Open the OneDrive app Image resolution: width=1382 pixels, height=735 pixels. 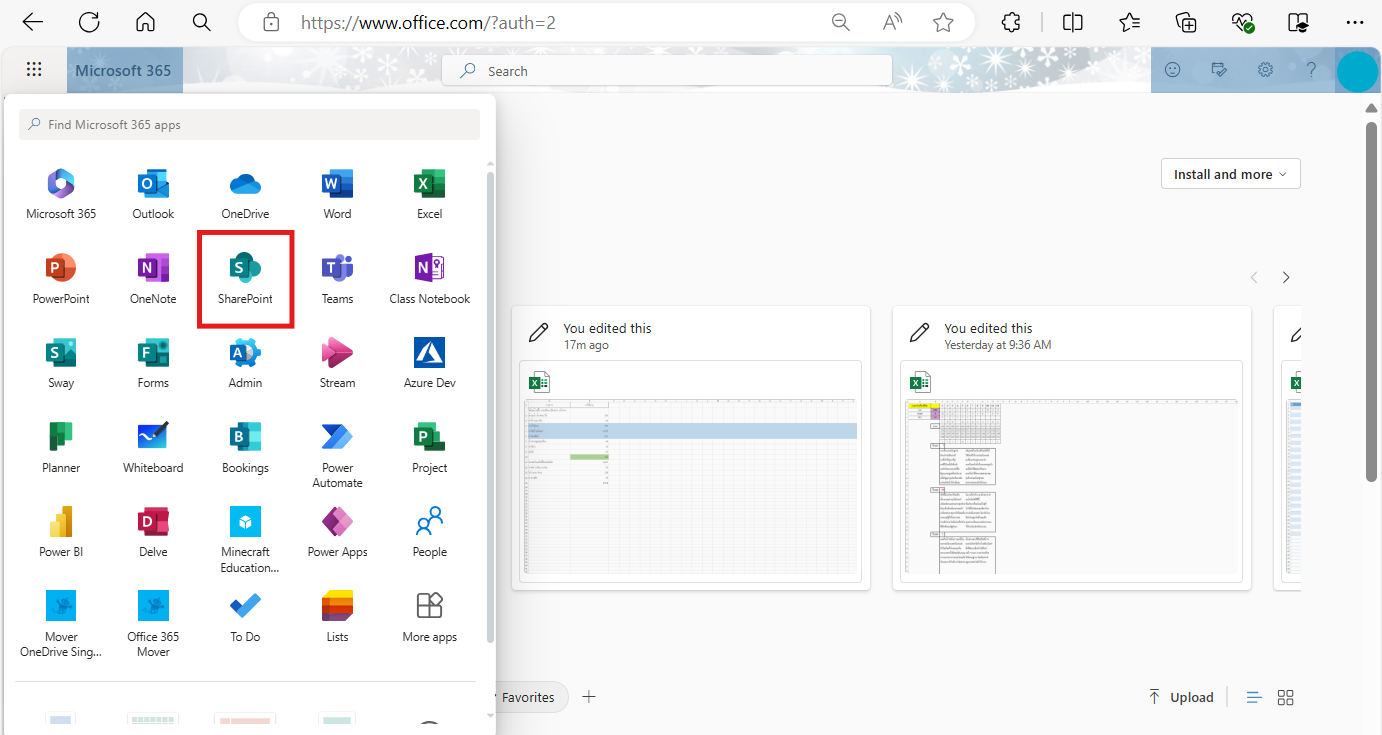tap(245, 194)
